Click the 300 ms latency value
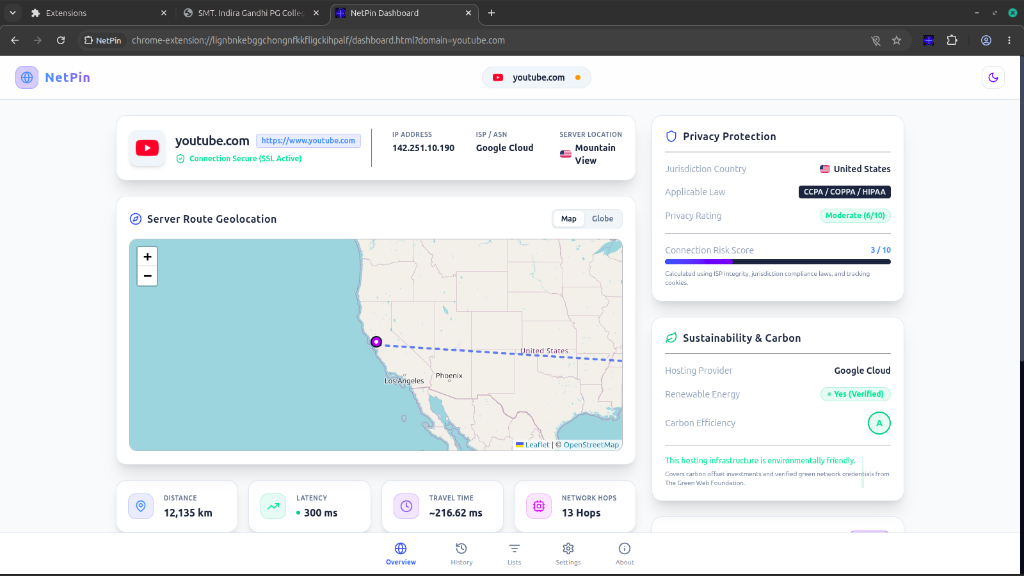The width and height of the screenshot is (1024, 576). point(321,513)
